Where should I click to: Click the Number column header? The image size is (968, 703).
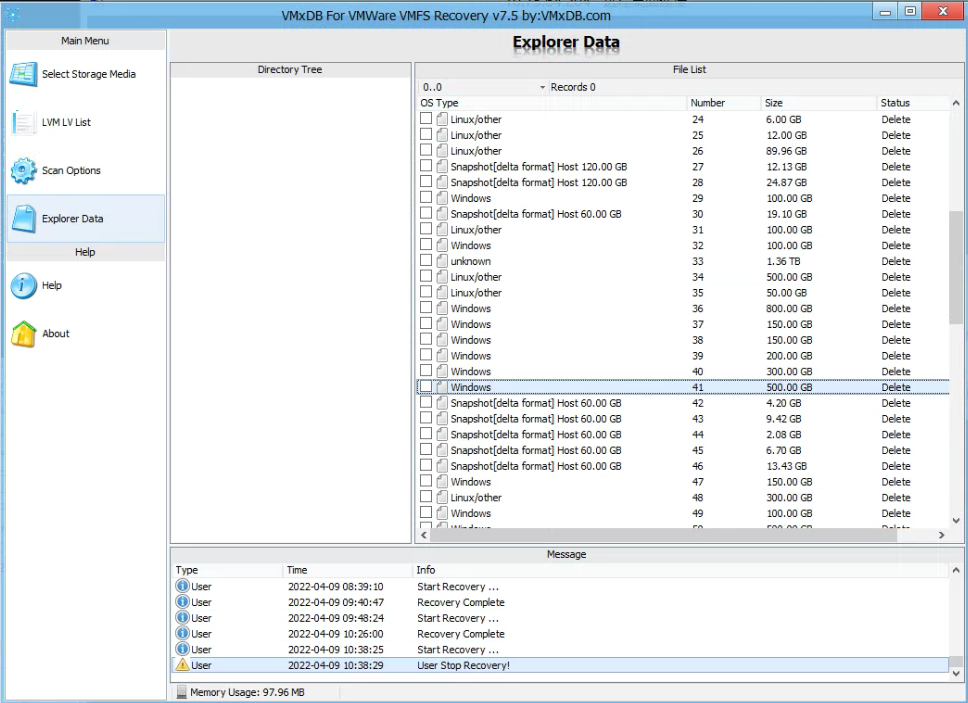(724, 103)
